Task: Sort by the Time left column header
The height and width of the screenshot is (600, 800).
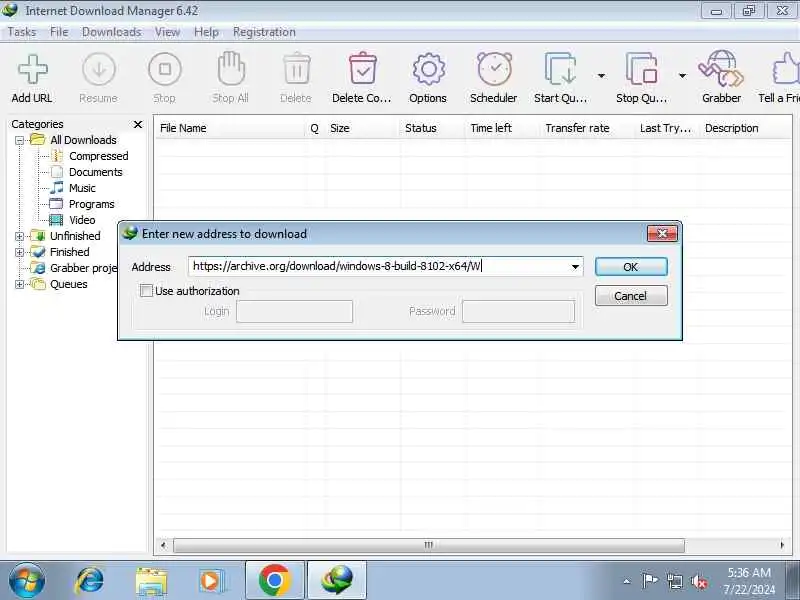Action: 503,128
